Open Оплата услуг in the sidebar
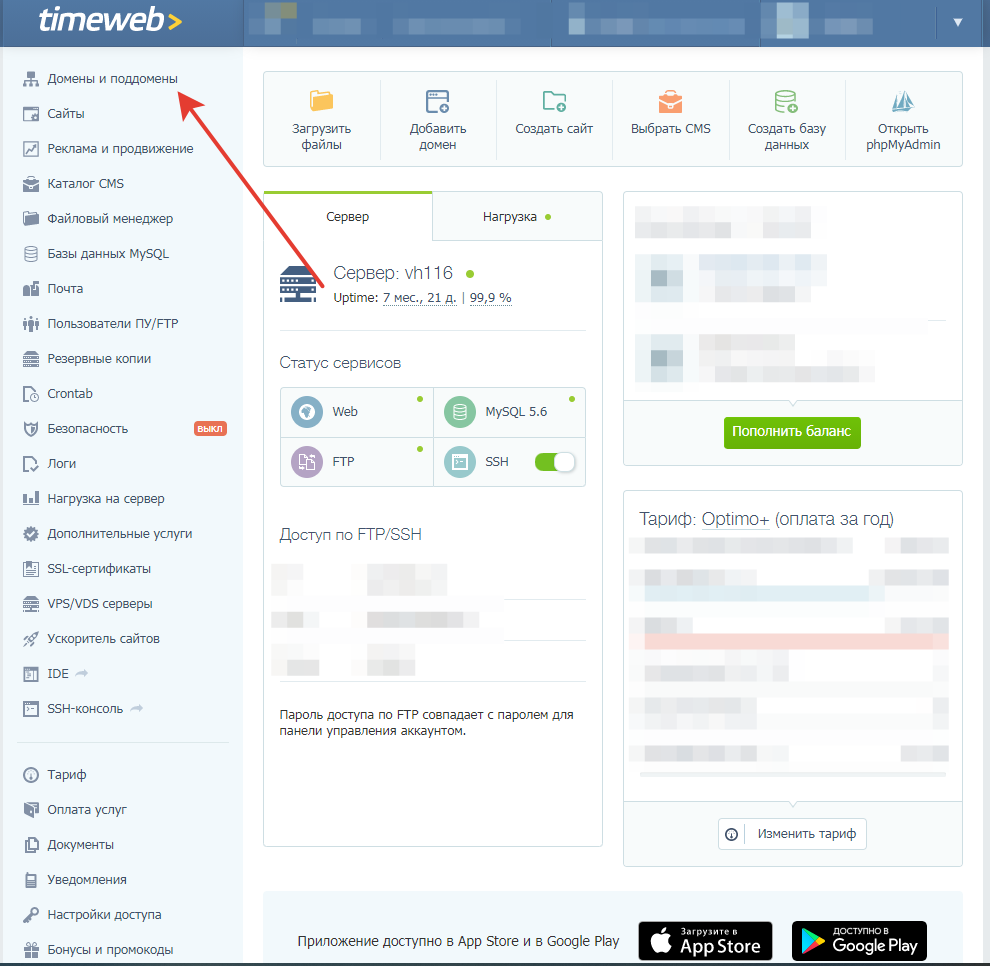The image size is (990, 966). [87, 809]
